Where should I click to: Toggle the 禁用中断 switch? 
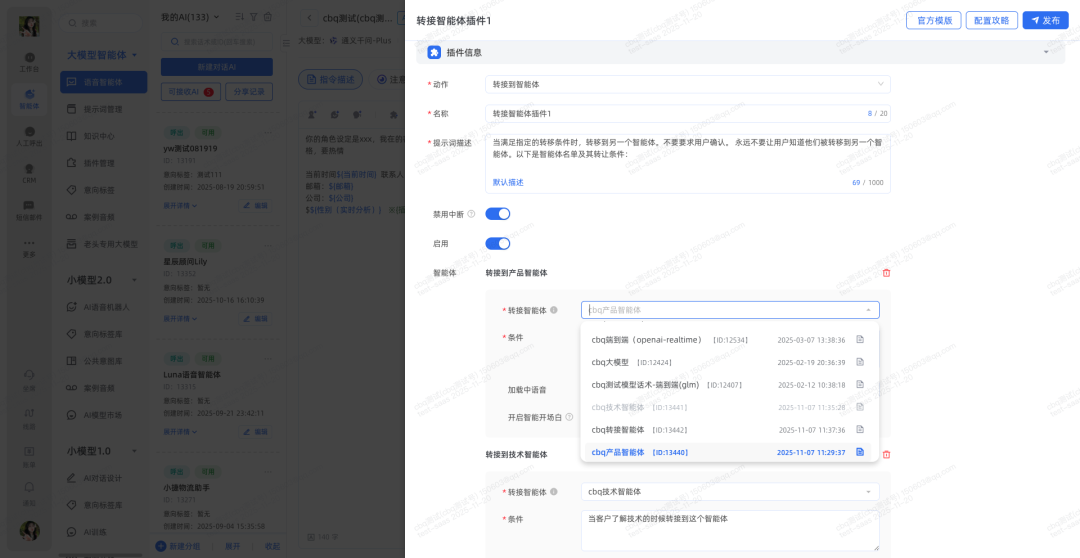click(497, 214)
